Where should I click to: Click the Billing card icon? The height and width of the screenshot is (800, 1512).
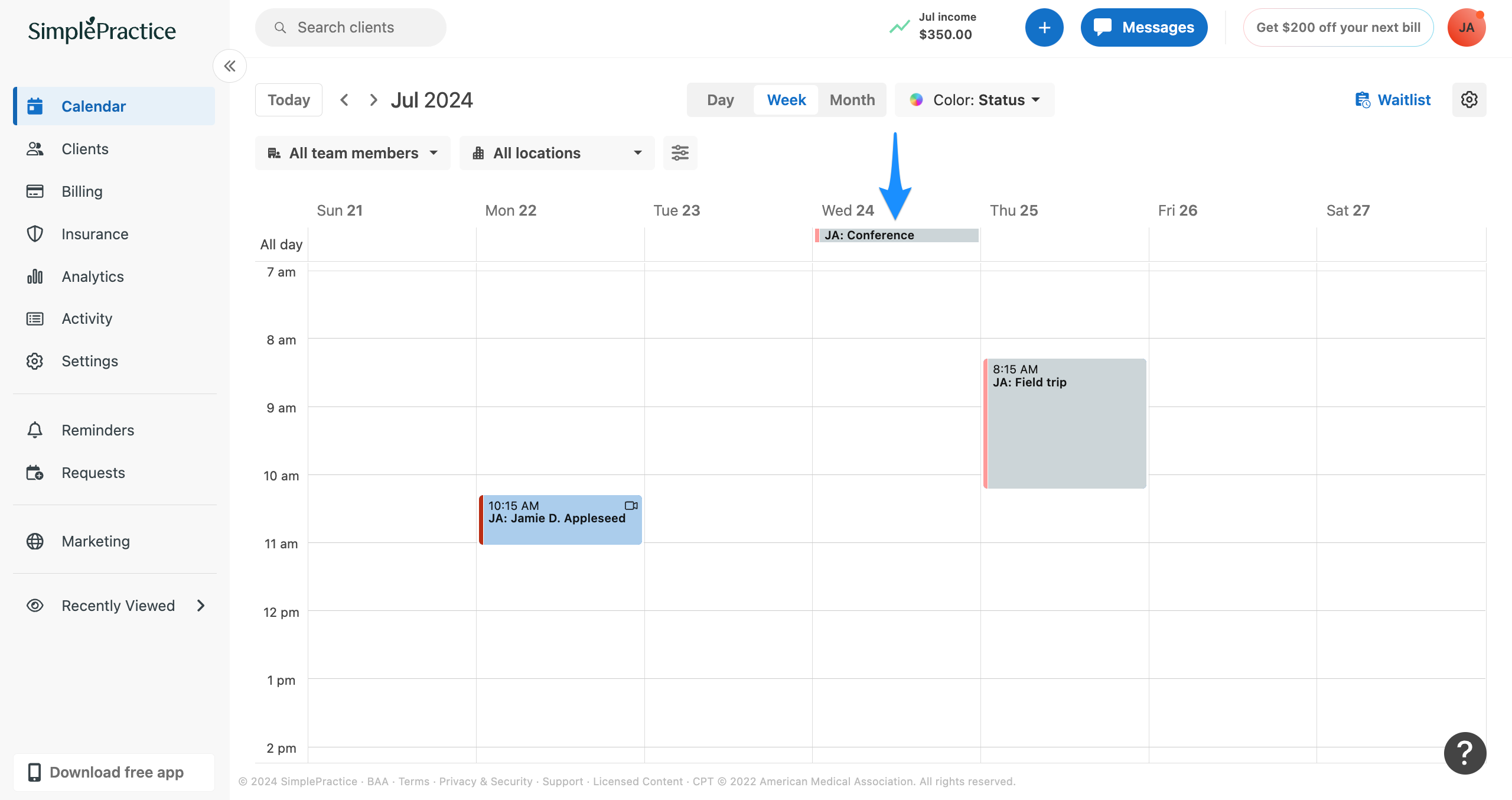pyautogui.click(x=35, y=191)
